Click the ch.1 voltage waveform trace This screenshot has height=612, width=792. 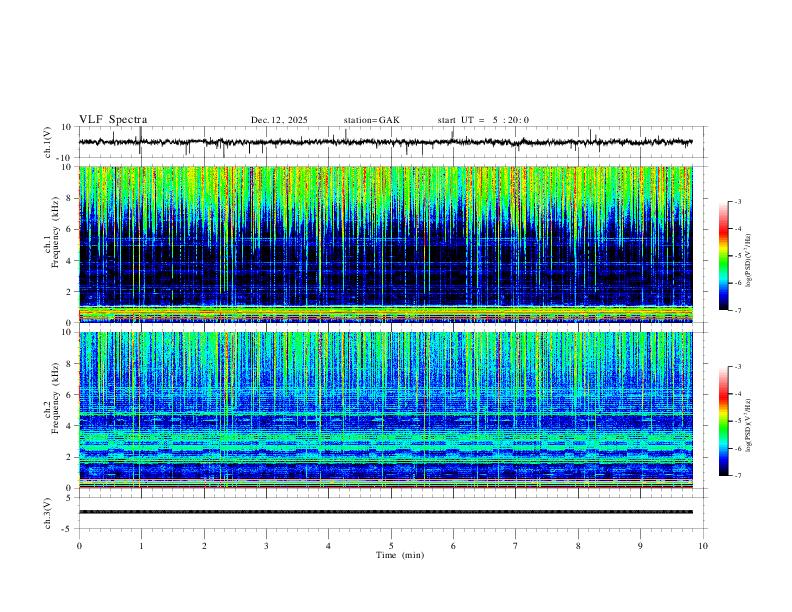(386, 142)
